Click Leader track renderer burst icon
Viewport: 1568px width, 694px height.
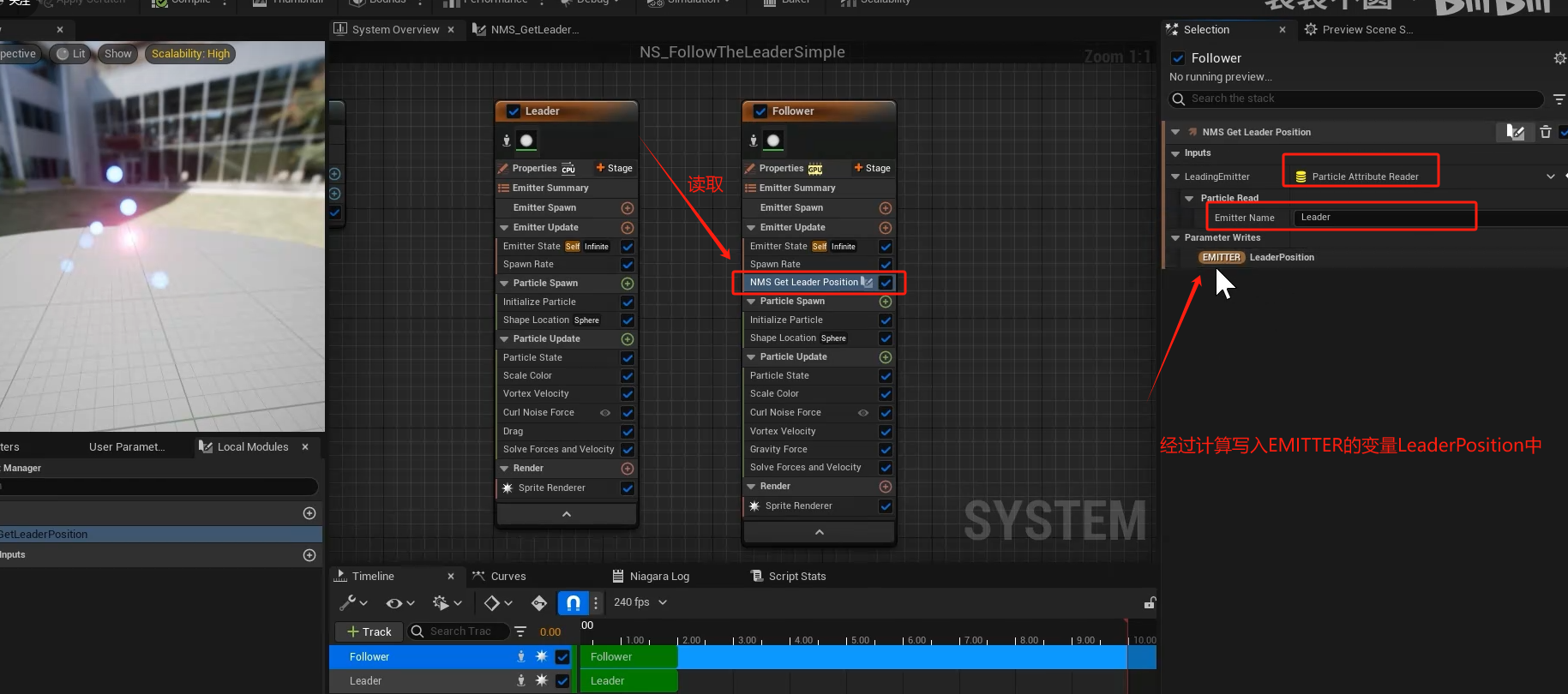tap(541, 680)
